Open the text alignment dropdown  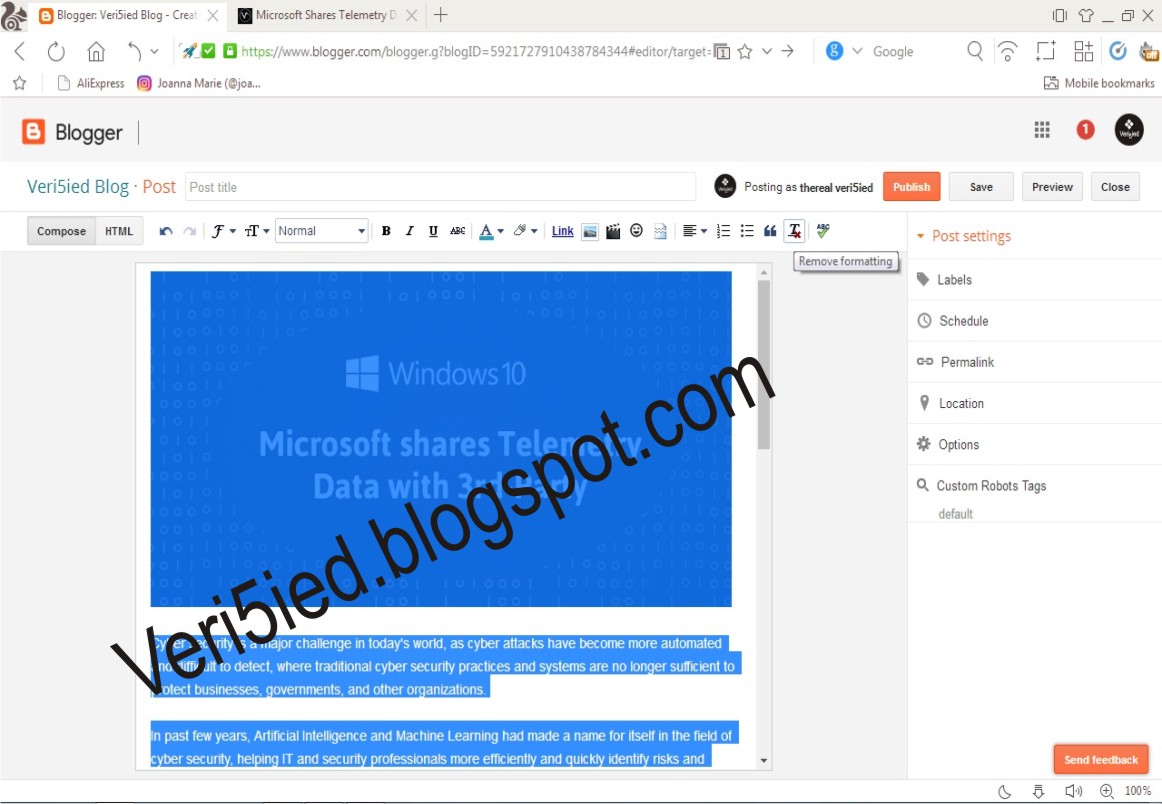tap(694, 231)
